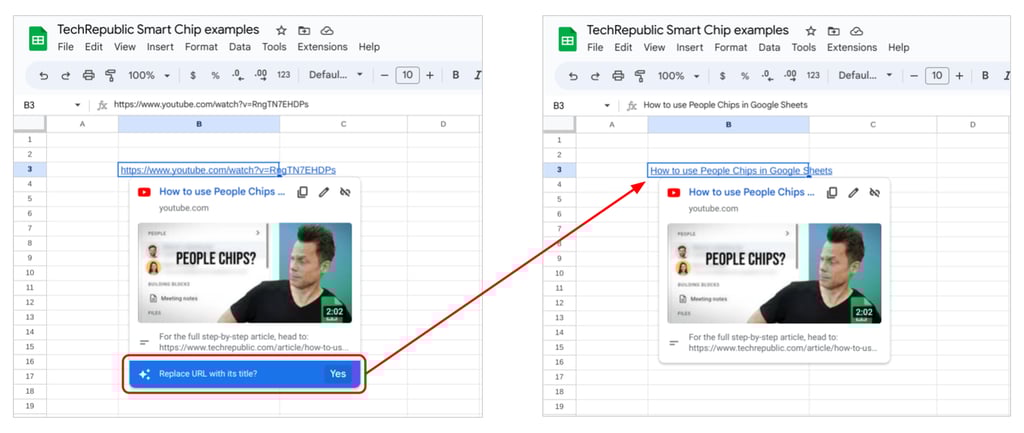Open Help menu in left window
This screenshot has width=1024, height=433.
click(369, 47)
